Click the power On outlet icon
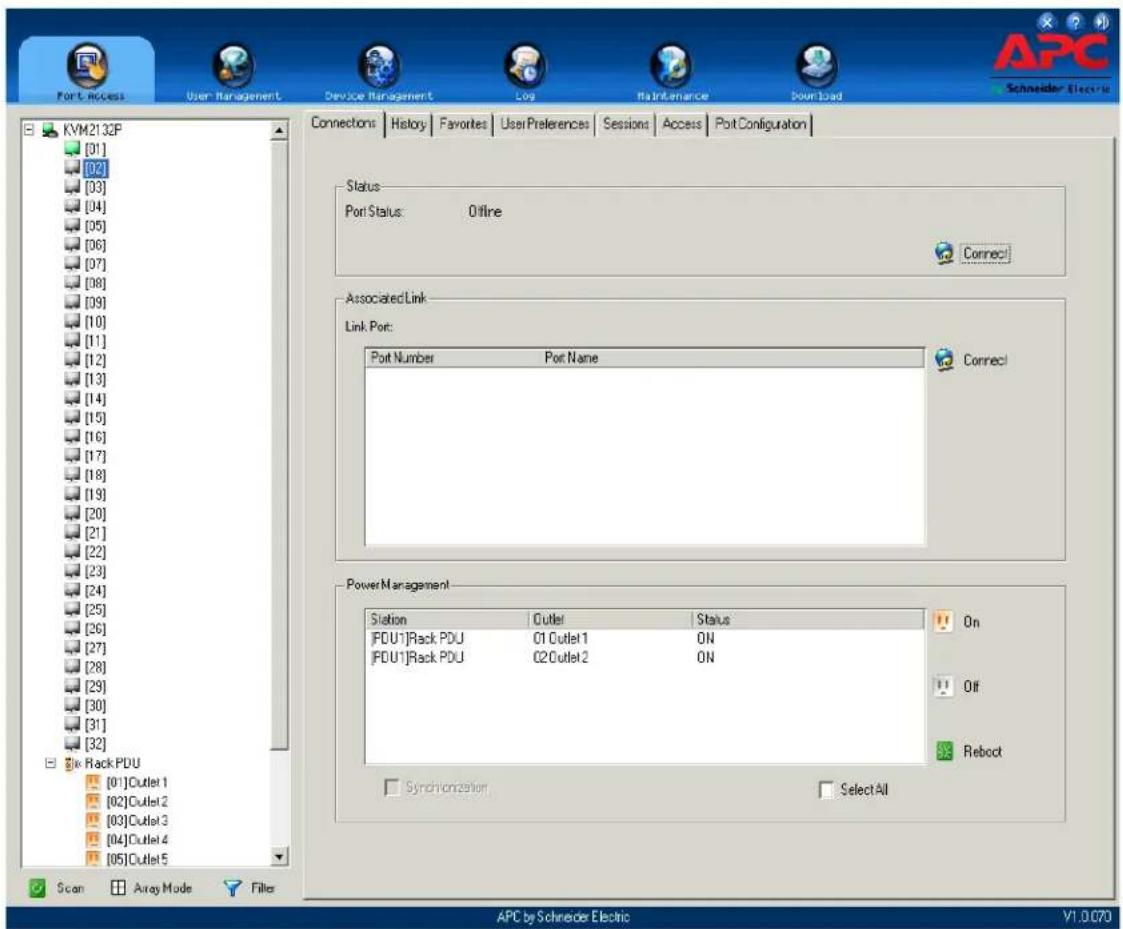The width and height of the screenshot is (1123, 929). pos(943,621)
